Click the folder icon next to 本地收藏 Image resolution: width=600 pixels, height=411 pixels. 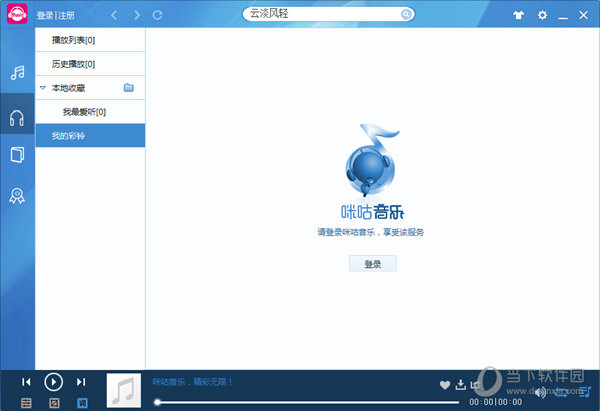pyautogui.click(x=129, y=88)
